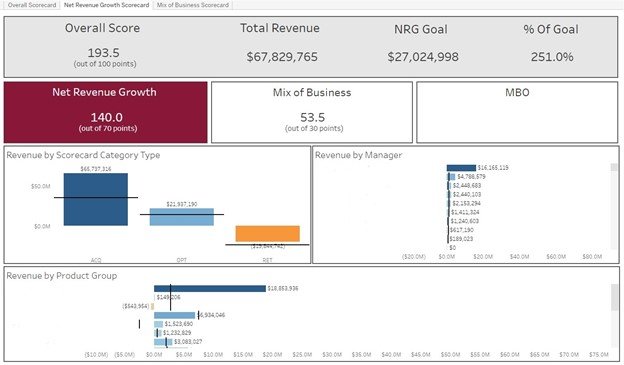Click the $66,737,316 label above ACQ bar
This screenshot has height=365, width=624.
coord(96,169)
